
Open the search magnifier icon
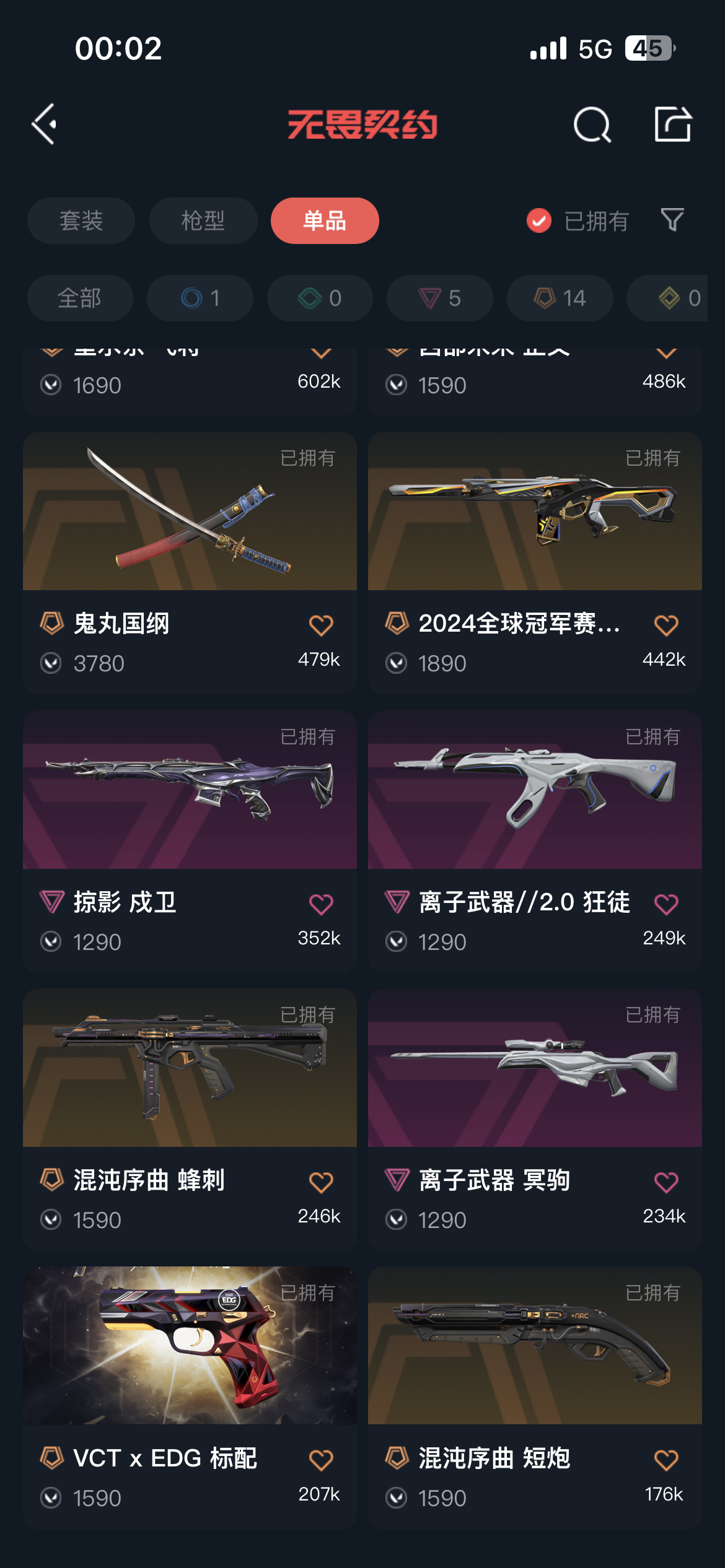click(x=592, y=124)
